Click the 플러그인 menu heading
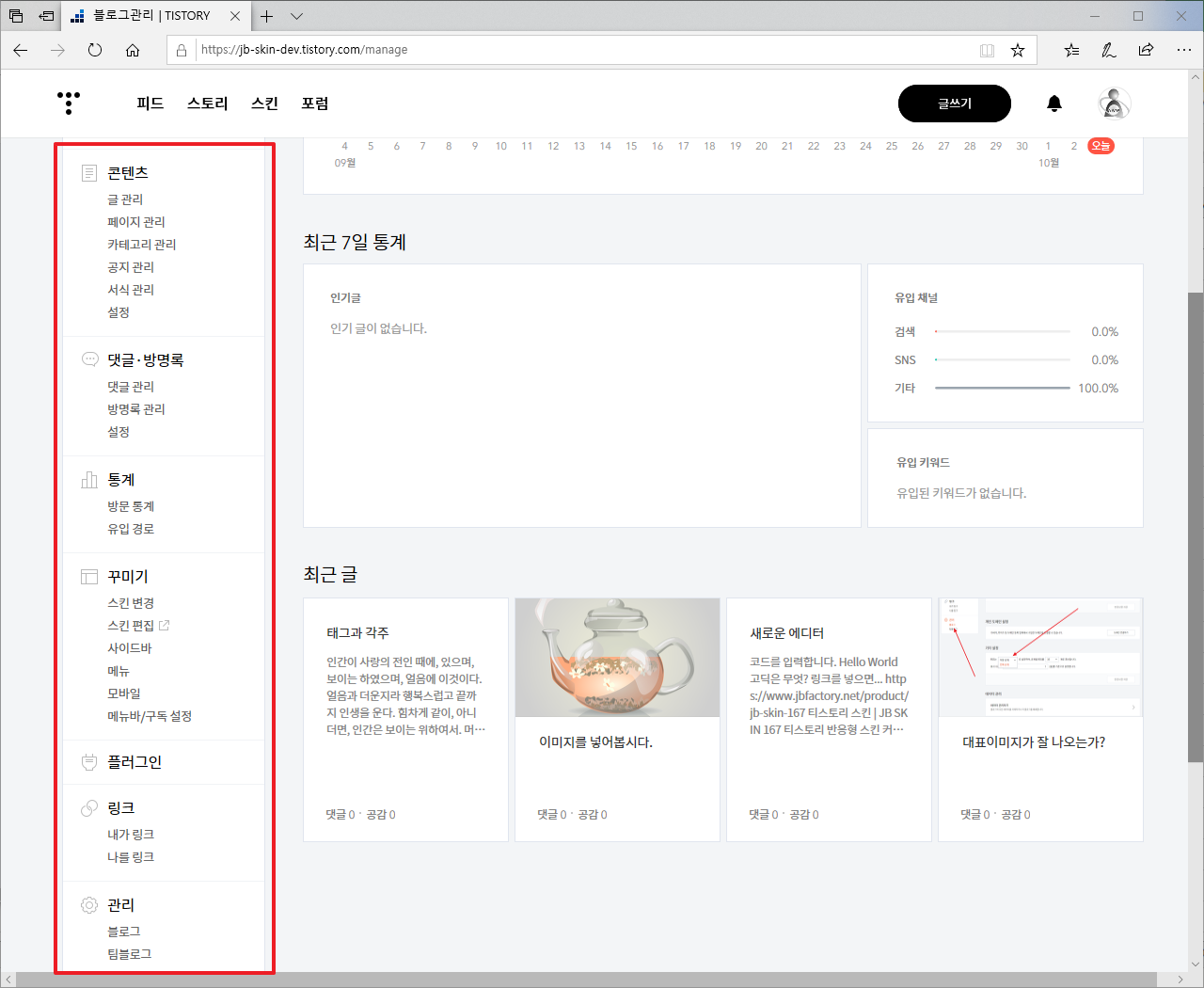Viewport: 1204px width, 988px height. [135, 762]
